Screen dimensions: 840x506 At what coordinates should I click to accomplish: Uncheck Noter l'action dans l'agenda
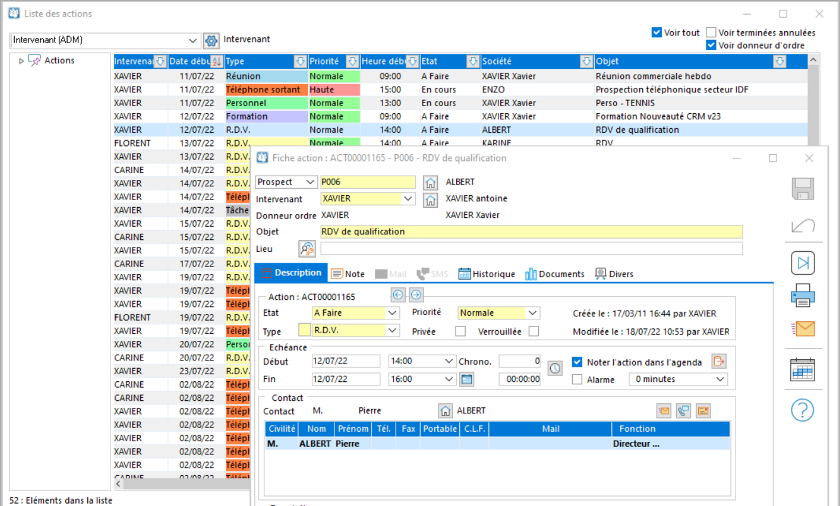(x=577, y=362)
